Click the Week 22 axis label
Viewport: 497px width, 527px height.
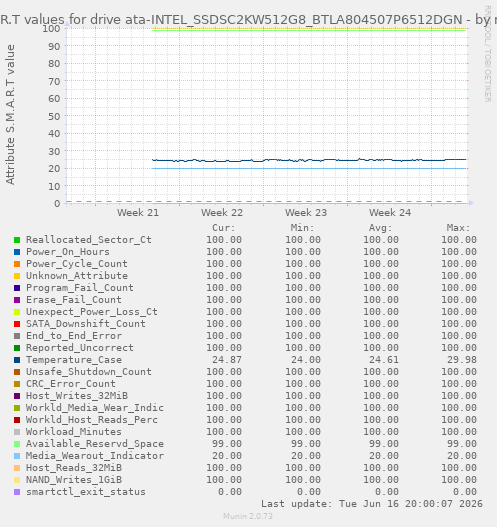pyautogui.click(x=222, y=213)
